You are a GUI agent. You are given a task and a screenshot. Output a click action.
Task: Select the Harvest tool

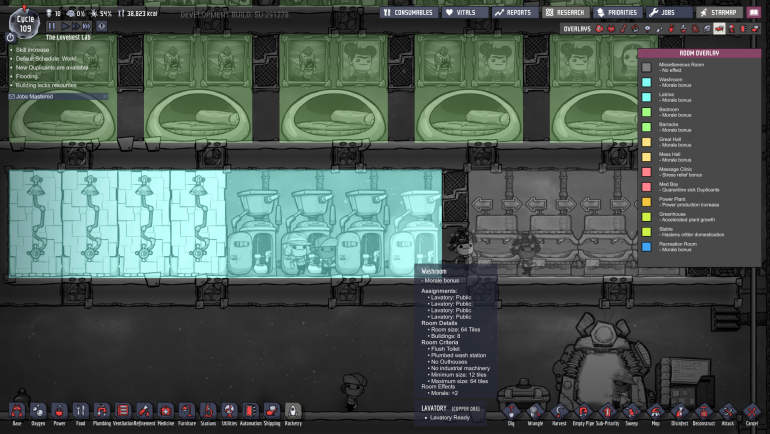coord(559,411)
